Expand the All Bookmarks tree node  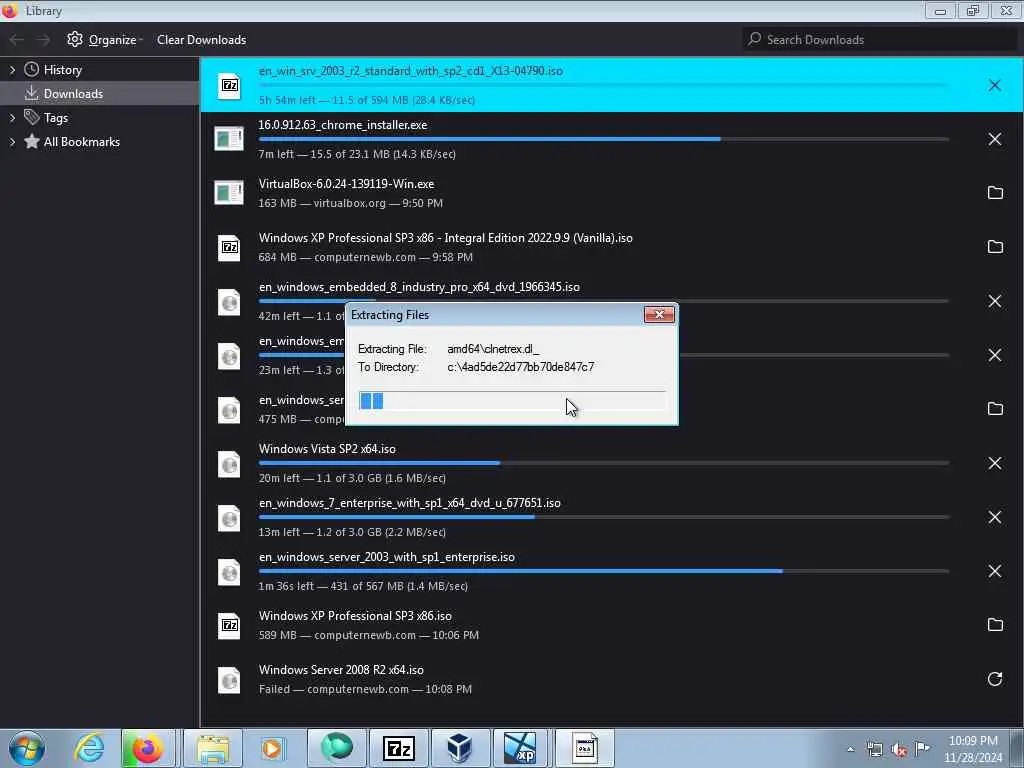(12, 142)
